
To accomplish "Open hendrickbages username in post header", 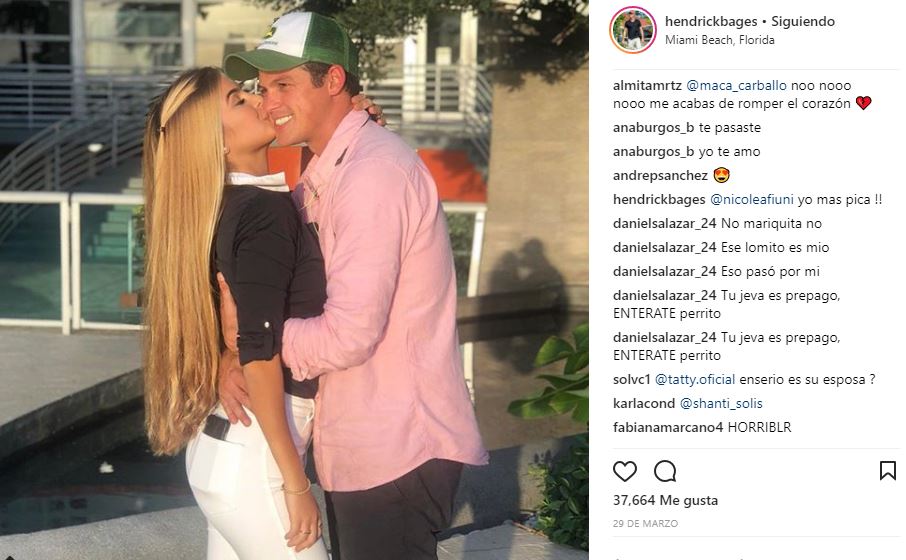I will 711,21.
